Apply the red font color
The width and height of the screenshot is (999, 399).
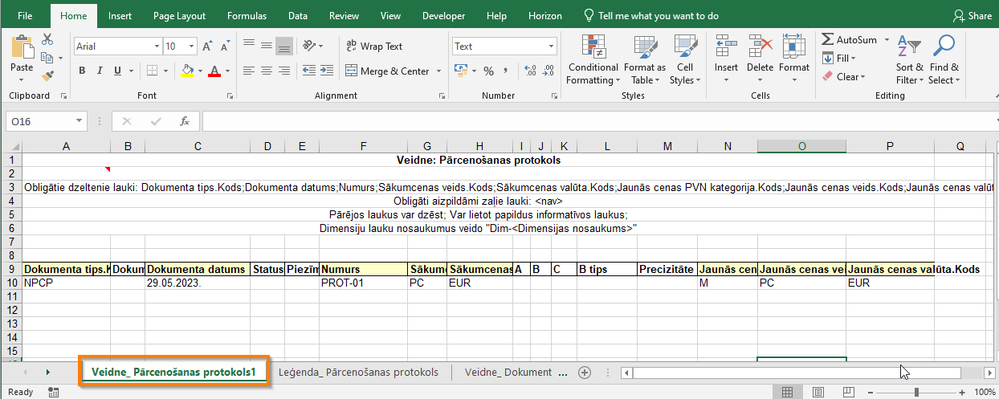pyautogui.click(x=214, y=71)
